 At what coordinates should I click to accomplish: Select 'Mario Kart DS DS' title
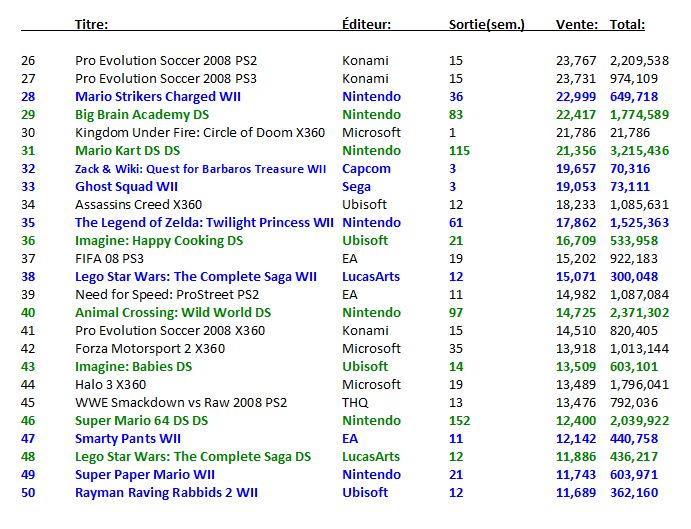127,151
